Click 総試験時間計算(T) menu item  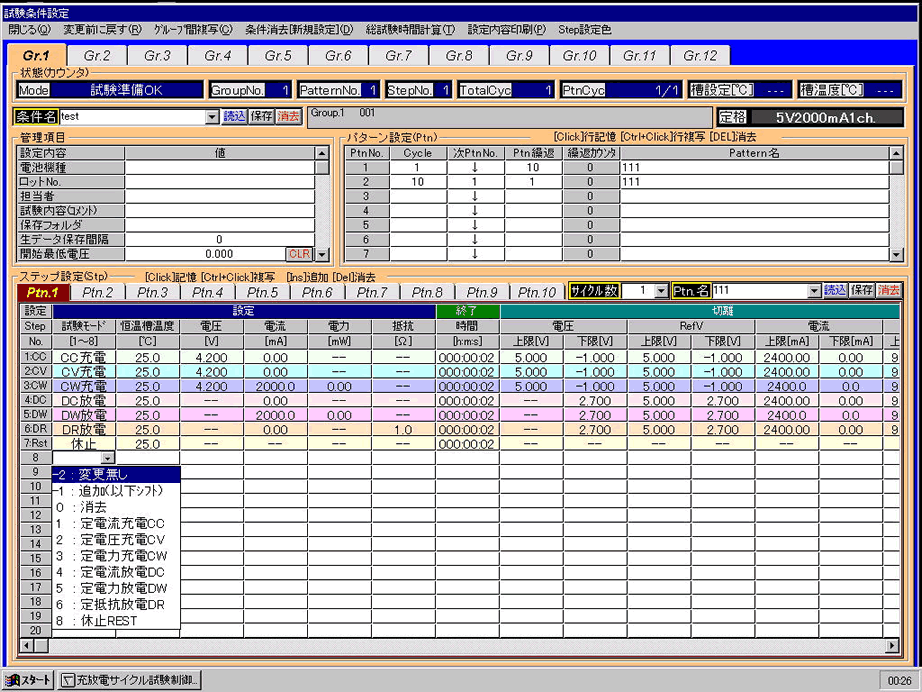[410, 29]
